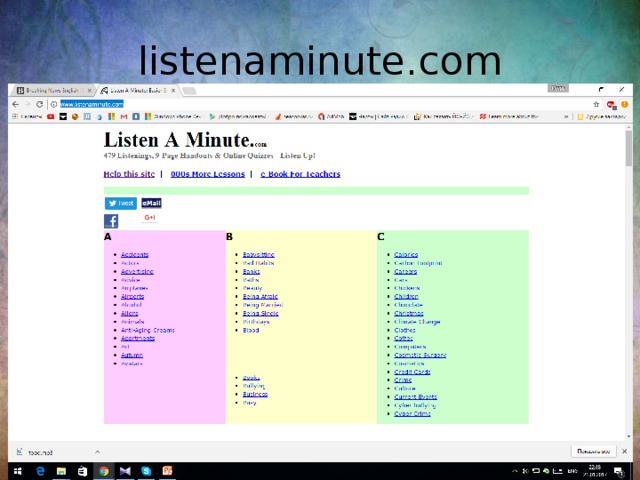Open the Calories lesson link

(406, 255)
